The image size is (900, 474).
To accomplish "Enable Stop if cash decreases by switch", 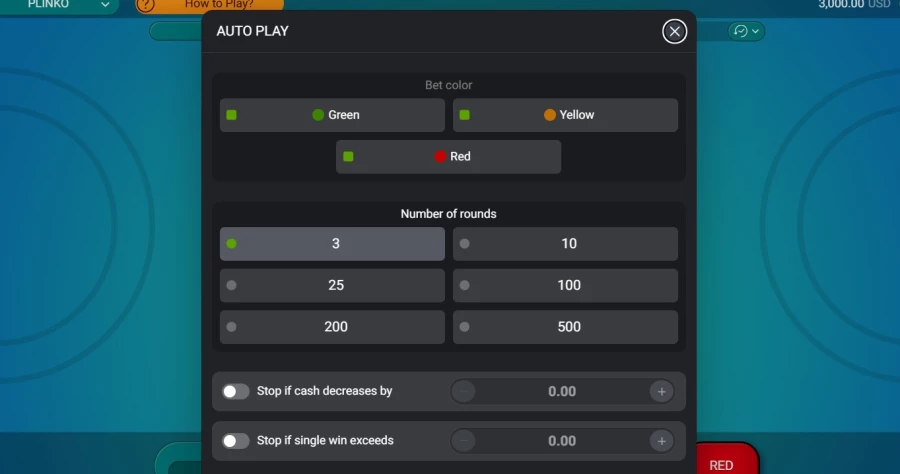I will pos(235,391).
